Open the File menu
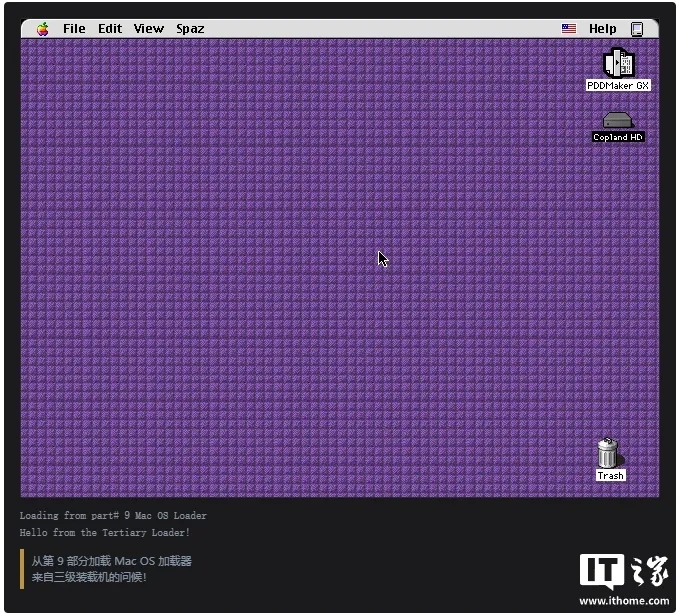The height and width of the screenshot is (615, 680). (x=74, y=29)
